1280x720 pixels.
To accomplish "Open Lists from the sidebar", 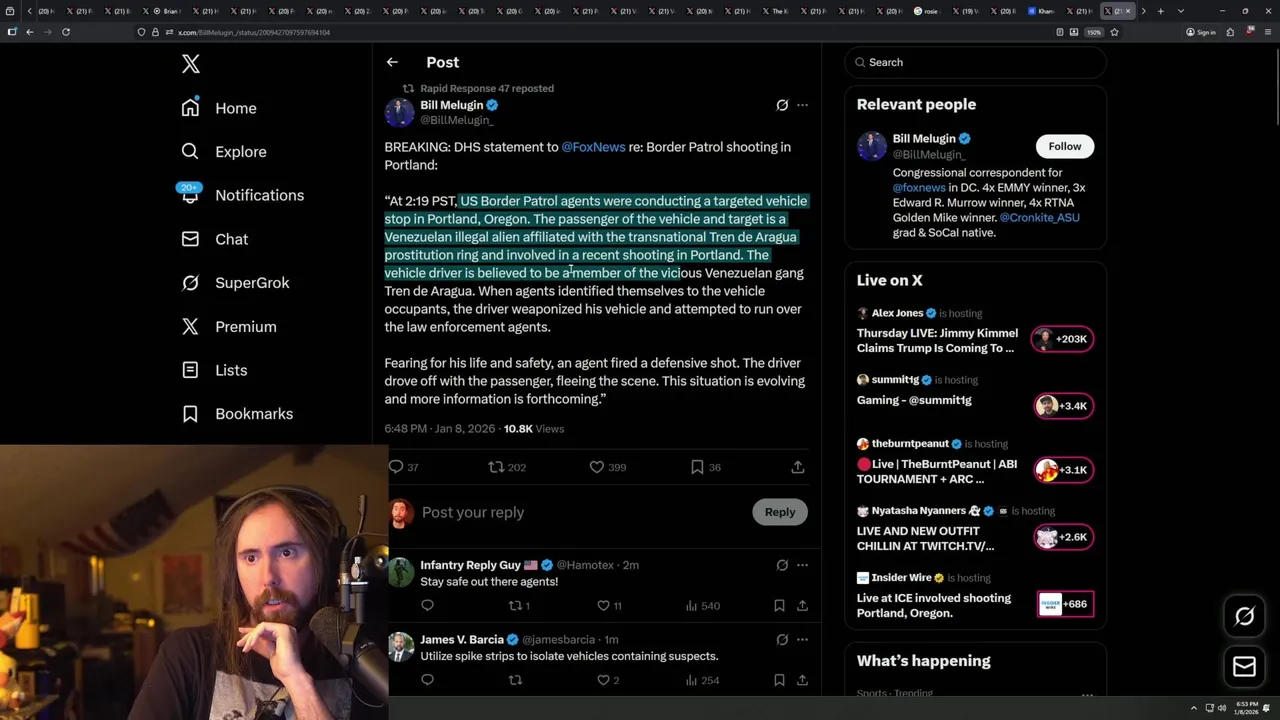I will 214,370.
